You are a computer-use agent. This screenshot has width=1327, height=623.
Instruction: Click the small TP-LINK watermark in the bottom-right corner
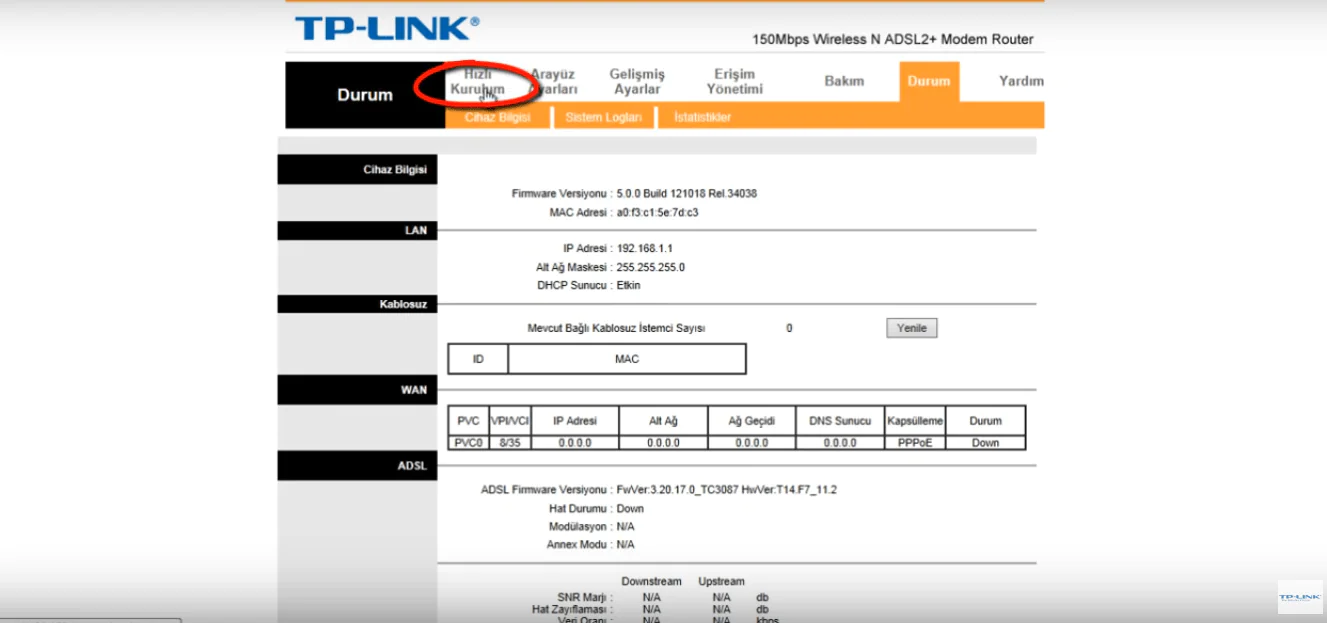pyautogui.click(x=1299, y=597)
